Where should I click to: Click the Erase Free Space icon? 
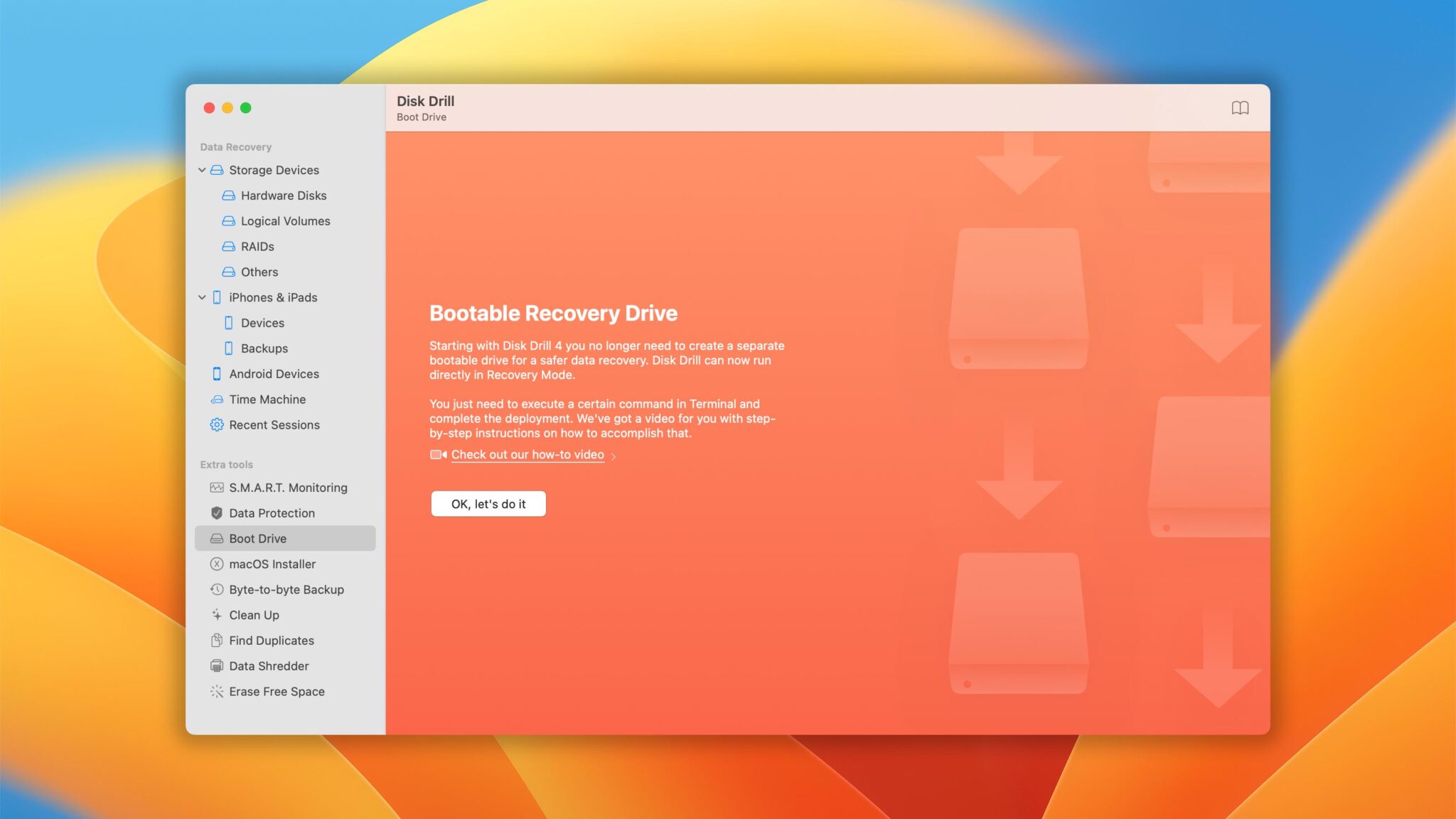tap(217, 691)
